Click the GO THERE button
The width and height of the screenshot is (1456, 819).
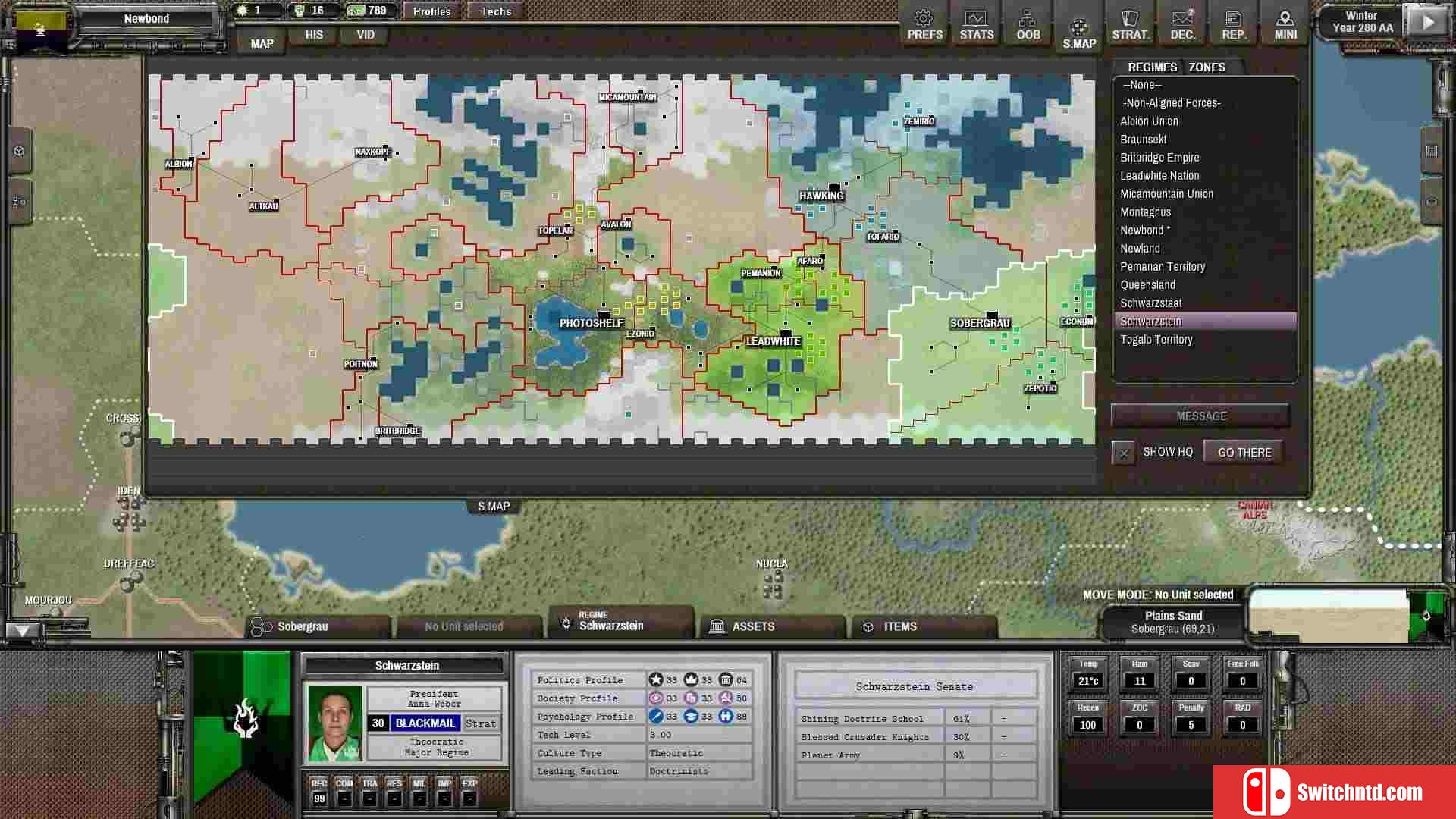click(x=1244, y=453)
